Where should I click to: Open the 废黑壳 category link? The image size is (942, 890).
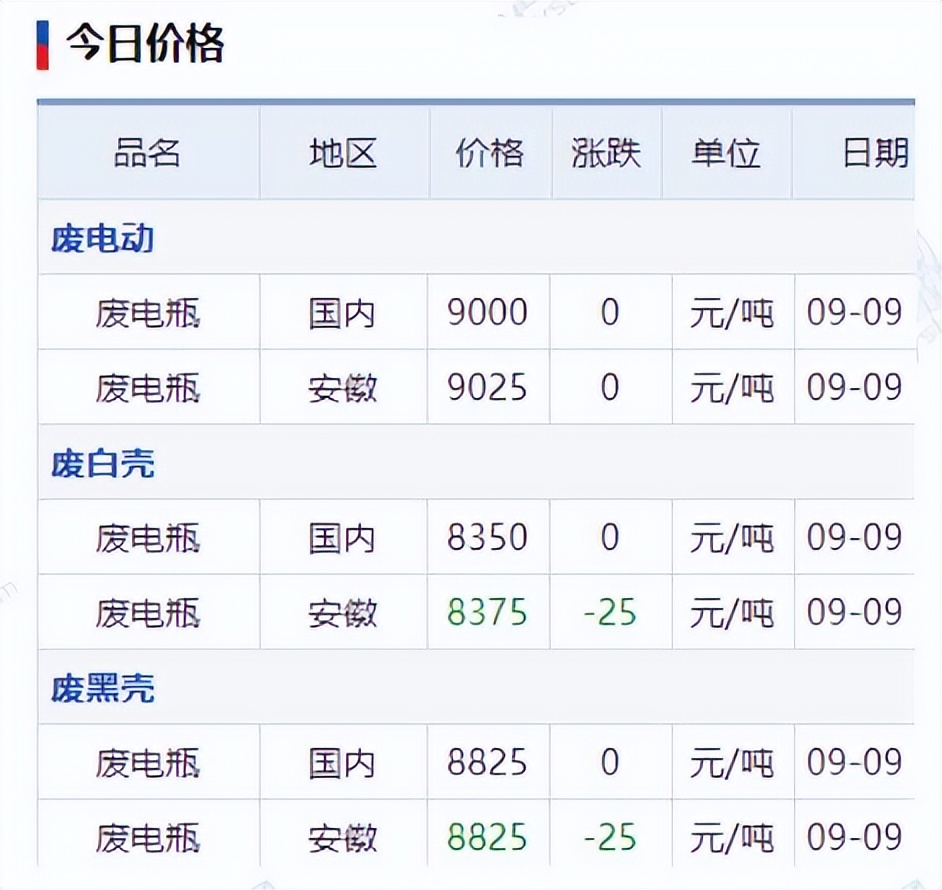101,688
